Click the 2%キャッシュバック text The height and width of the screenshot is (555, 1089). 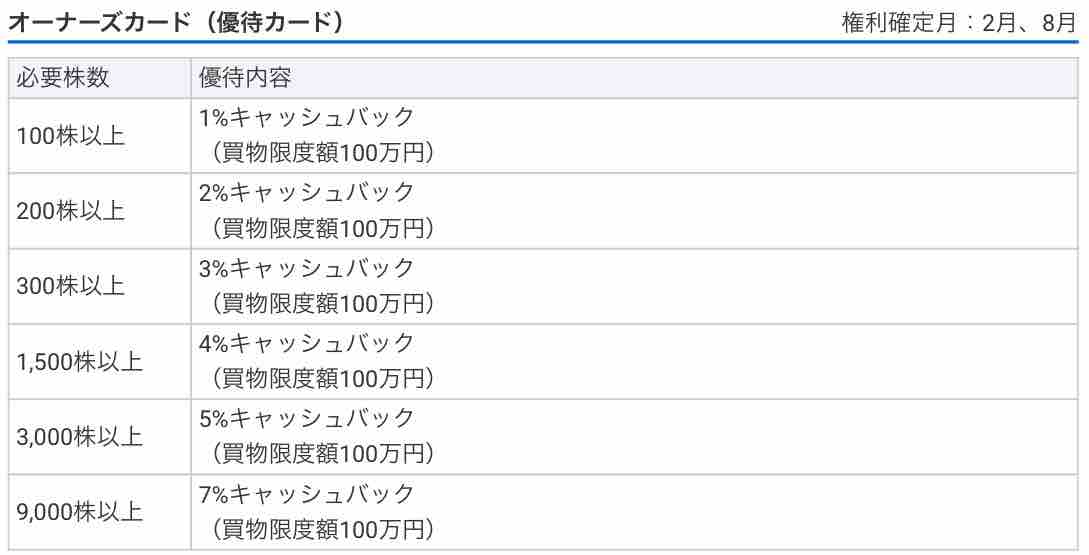306,192
